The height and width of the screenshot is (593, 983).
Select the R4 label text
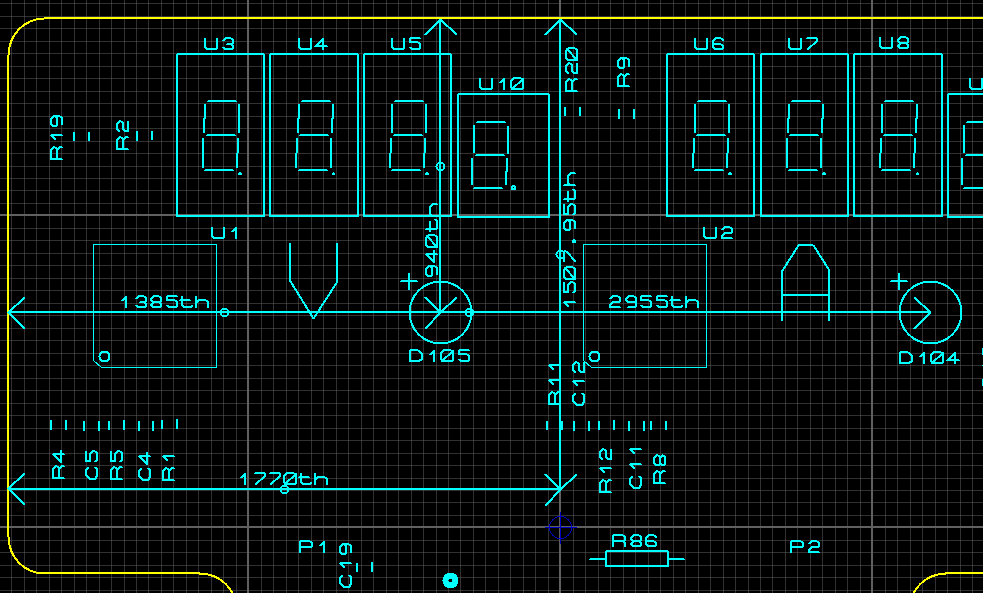coord(58,465)
